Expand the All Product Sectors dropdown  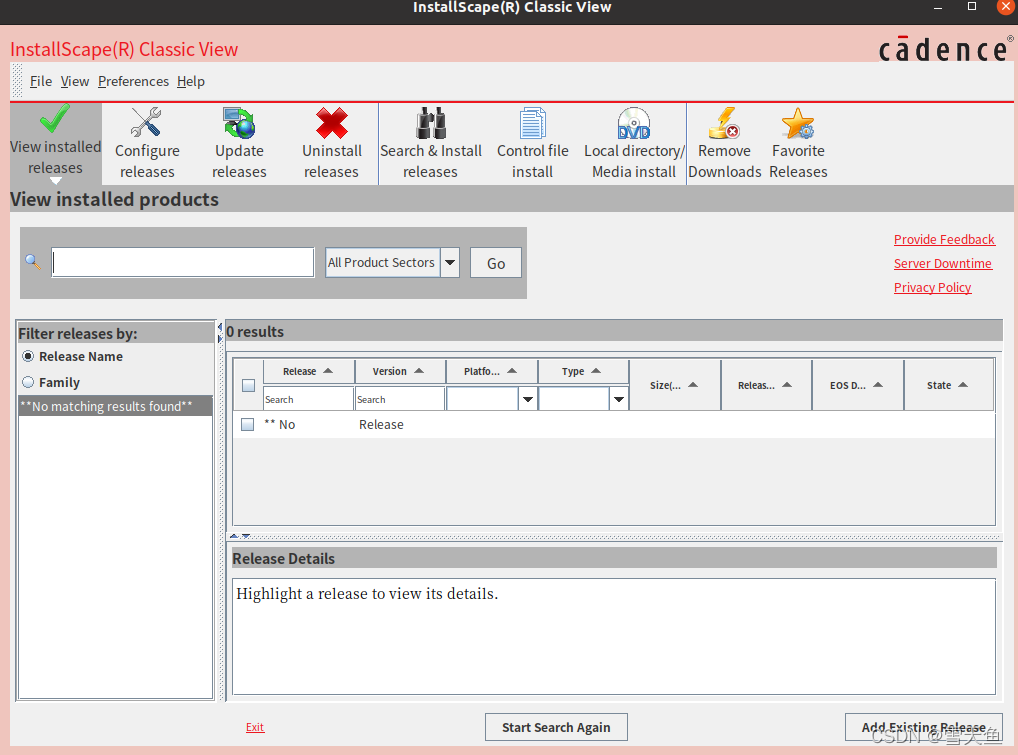coord(450,263)
